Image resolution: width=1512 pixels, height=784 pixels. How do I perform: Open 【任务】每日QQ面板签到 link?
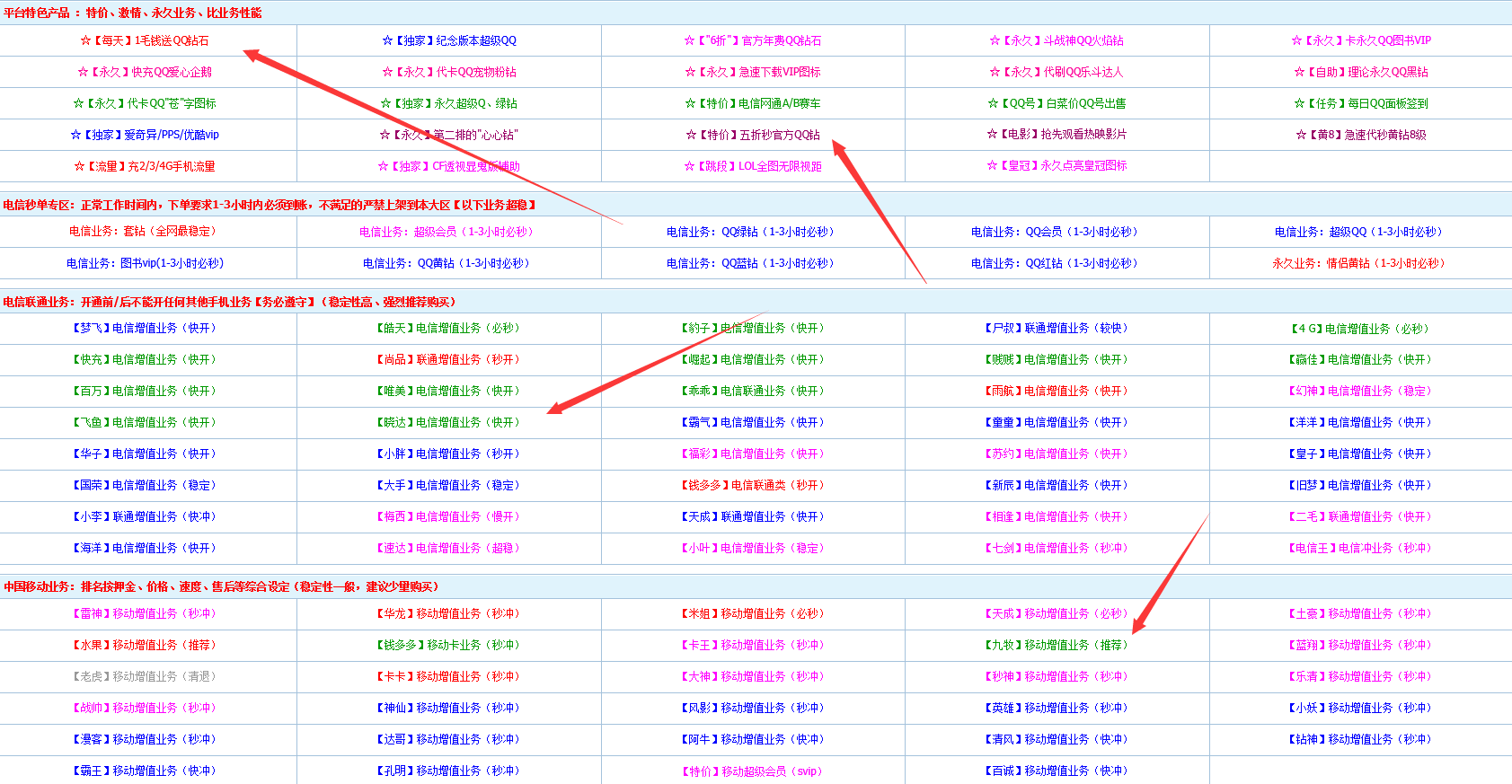pyautogui.click(x=1361, y=103)
